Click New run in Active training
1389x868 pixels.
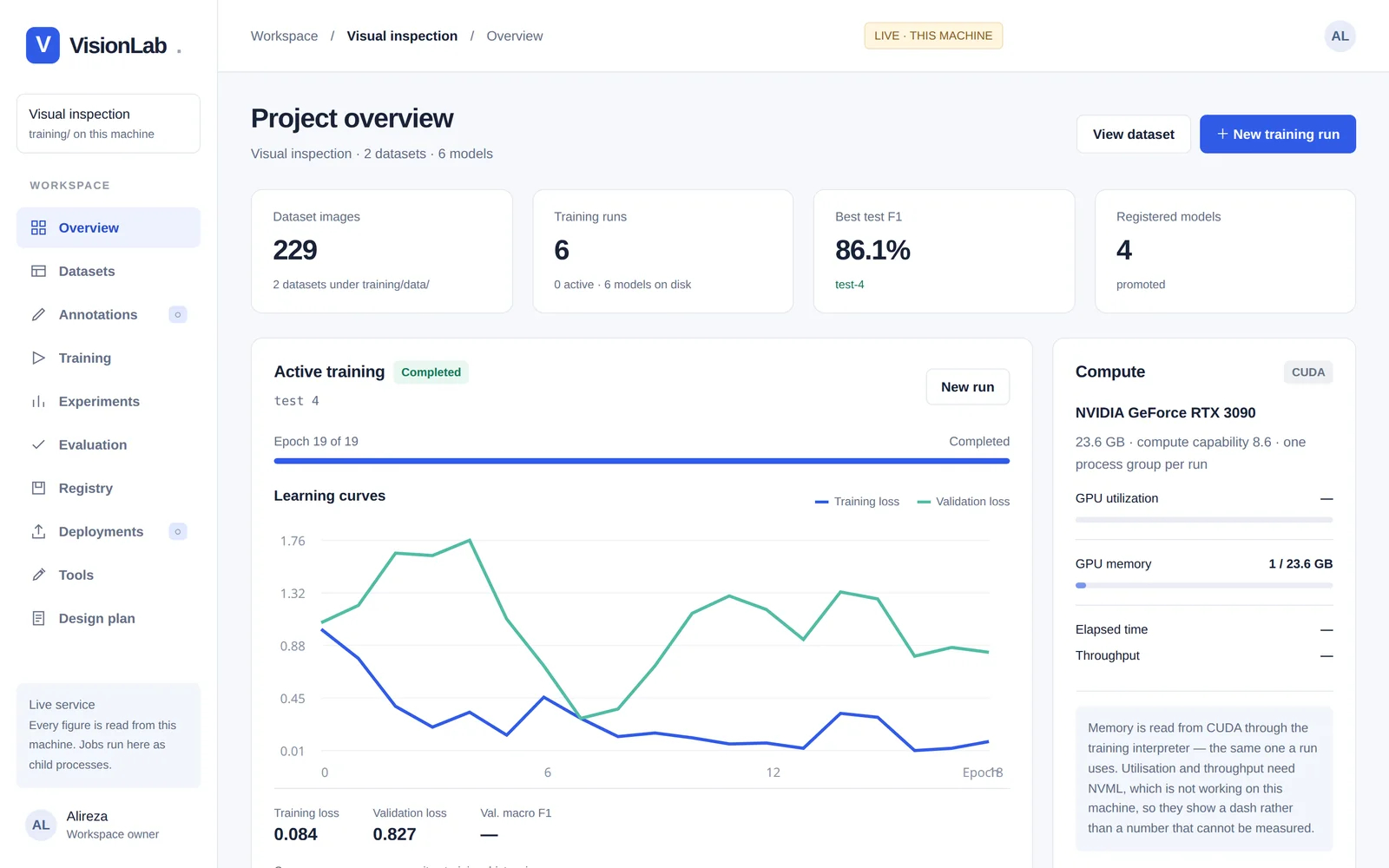(967, 387)
